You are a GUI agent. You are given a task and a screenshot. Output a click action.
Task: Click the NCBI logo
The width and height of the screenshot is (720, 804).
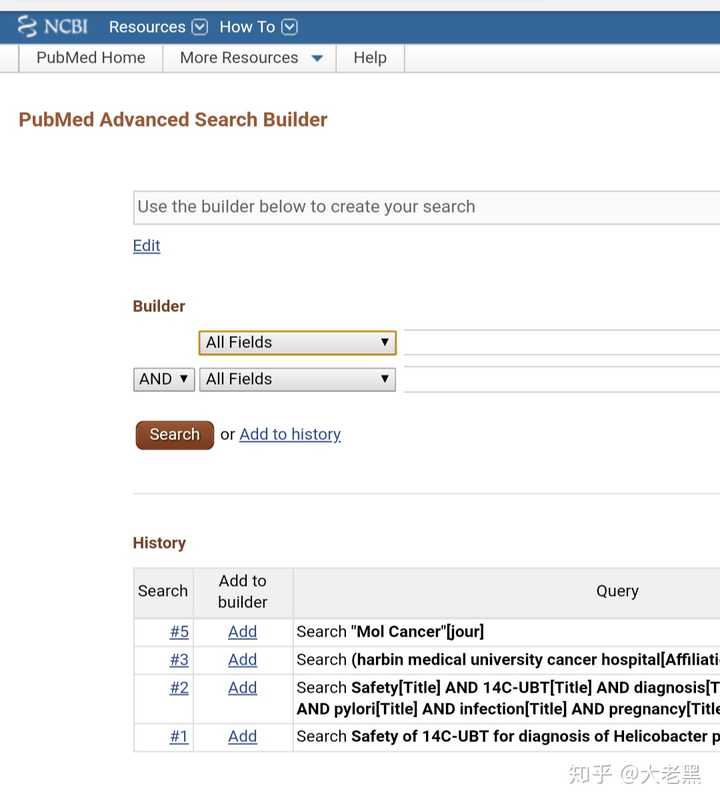pyautogui.click(x=52, y=26)
